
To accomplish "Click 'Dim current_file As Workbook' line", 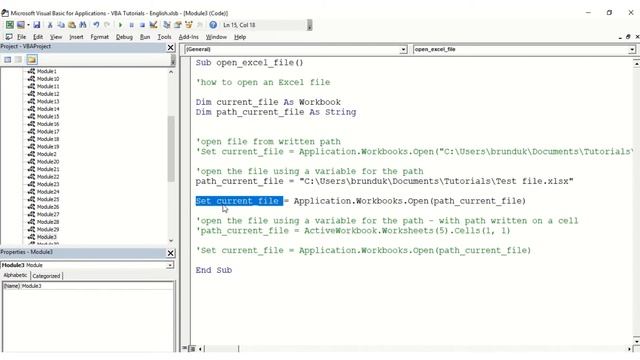I will pyautogui.click(x=268, y=102).
